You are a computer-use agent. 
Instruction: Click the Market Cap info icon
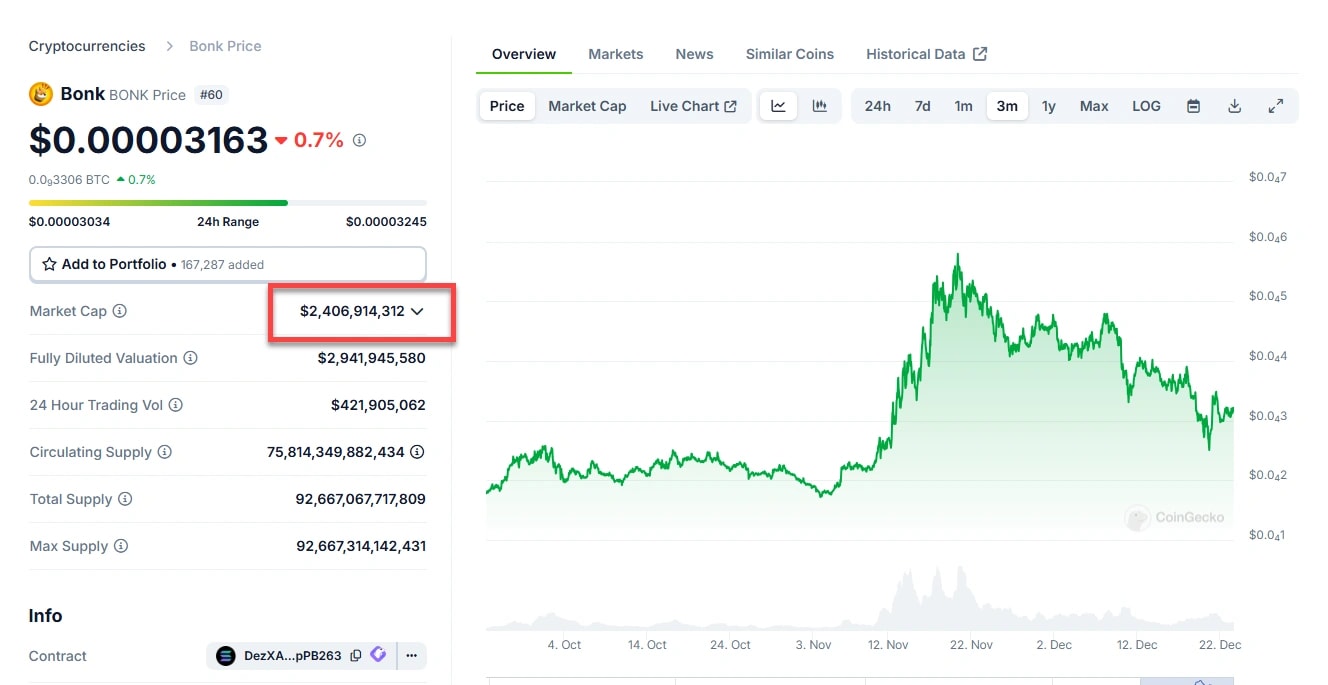pyautogui.click(x=120, y=311)
